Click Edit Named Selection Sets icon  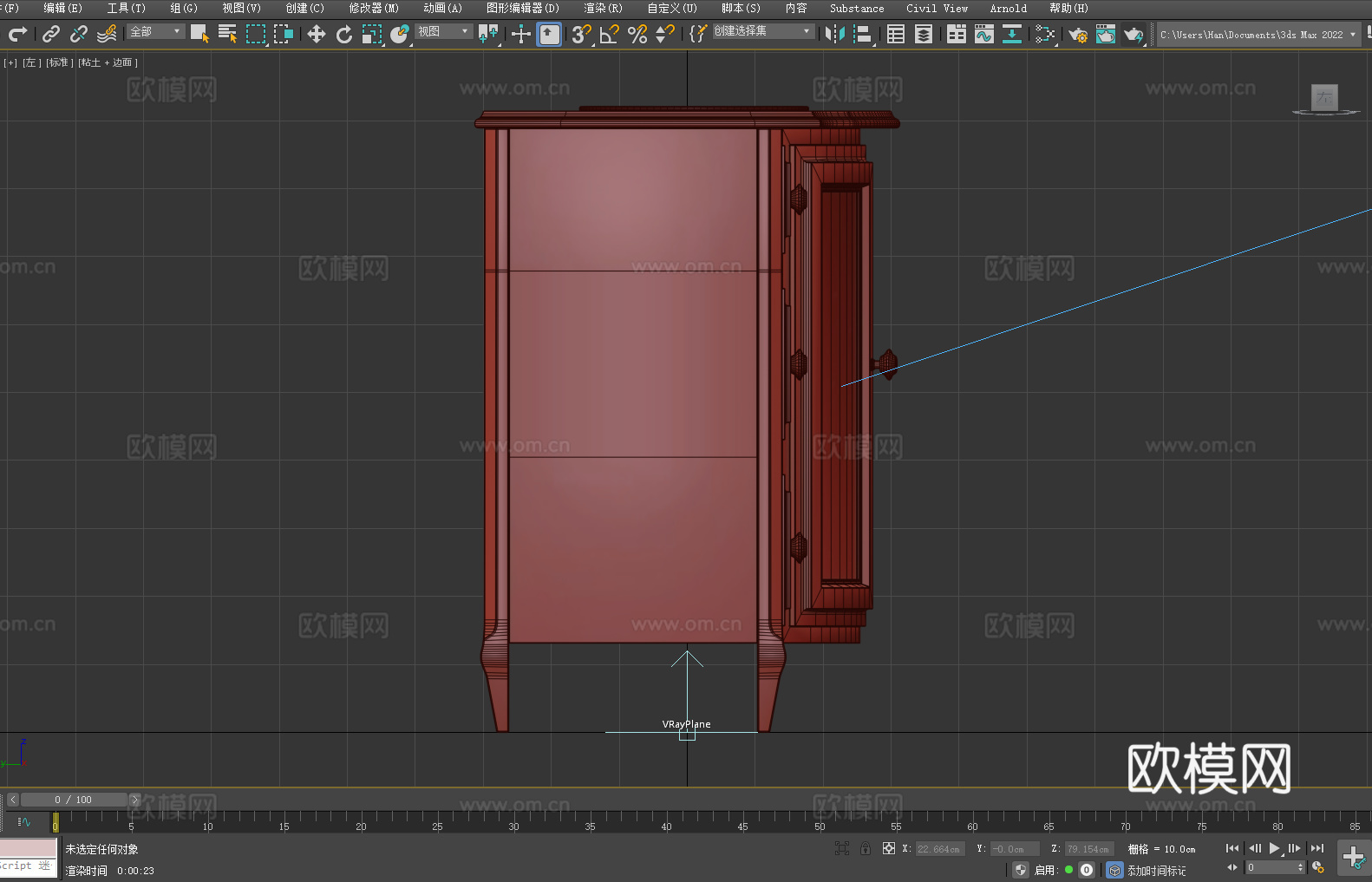(x=697, y=34)
